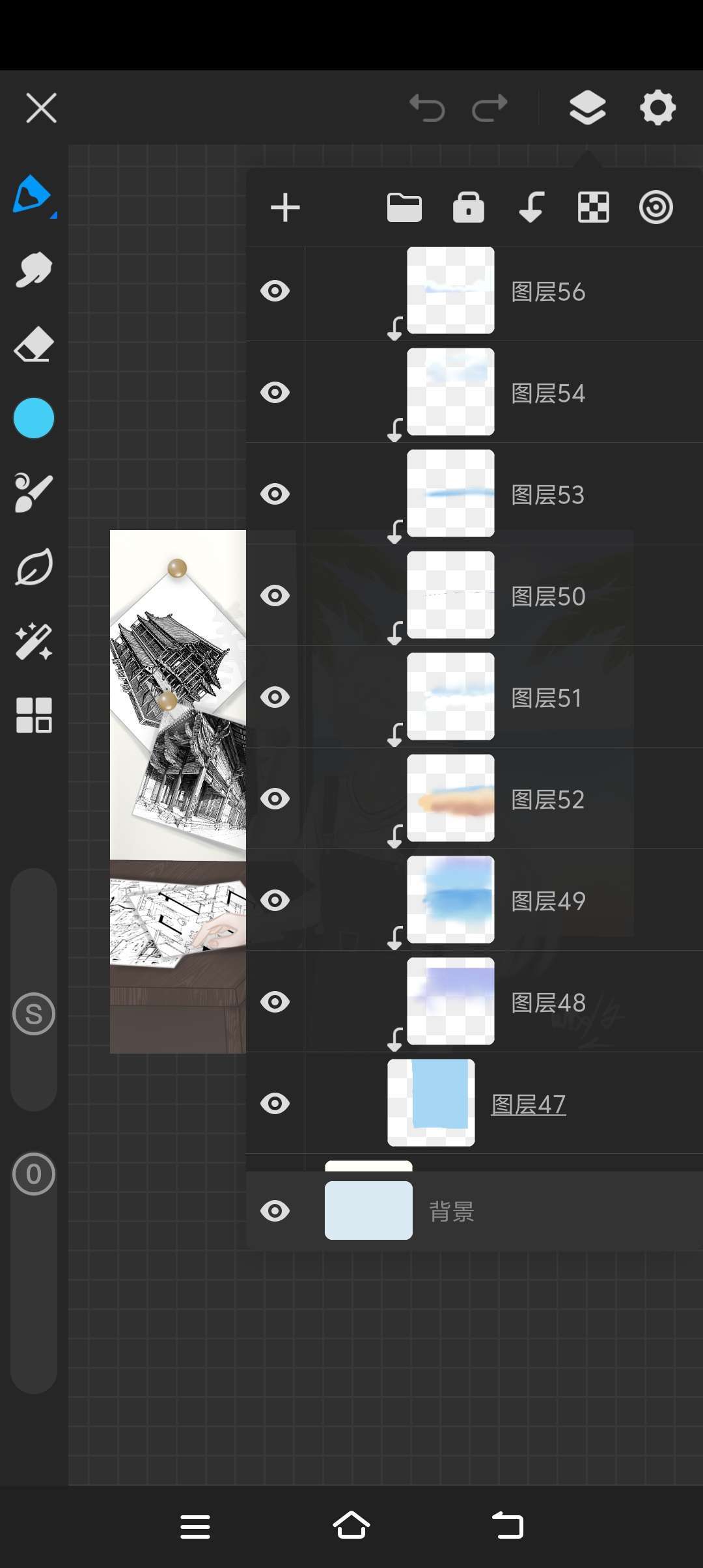Open the magic wand effects tool
This screenshot has height=1568, width=703.
coord(33,641)
